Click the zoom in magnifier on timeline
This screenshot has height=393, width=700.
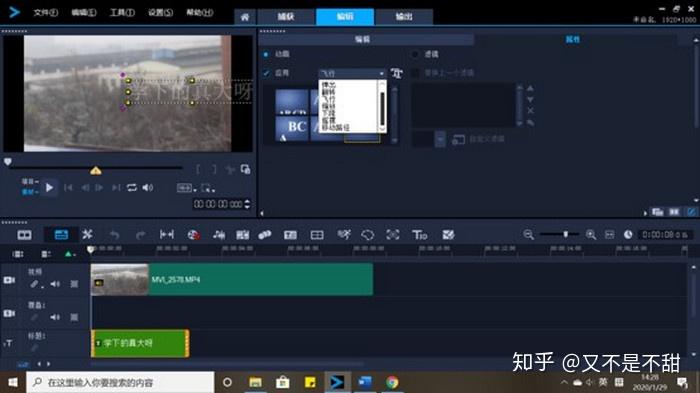coord(591,234)
